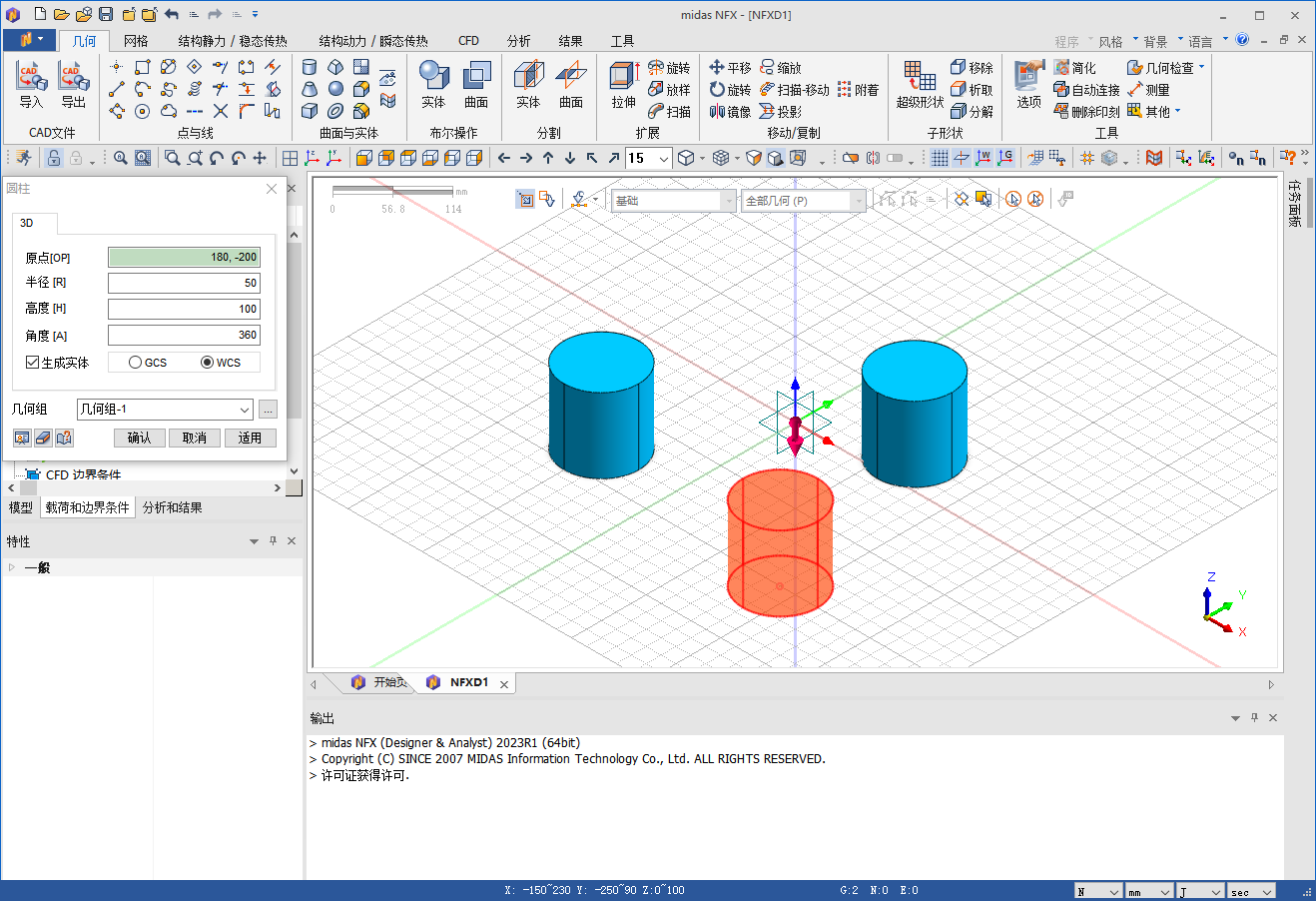Click the zoom window magnifier icon
1316x901 pixels.
click(173, 158)
